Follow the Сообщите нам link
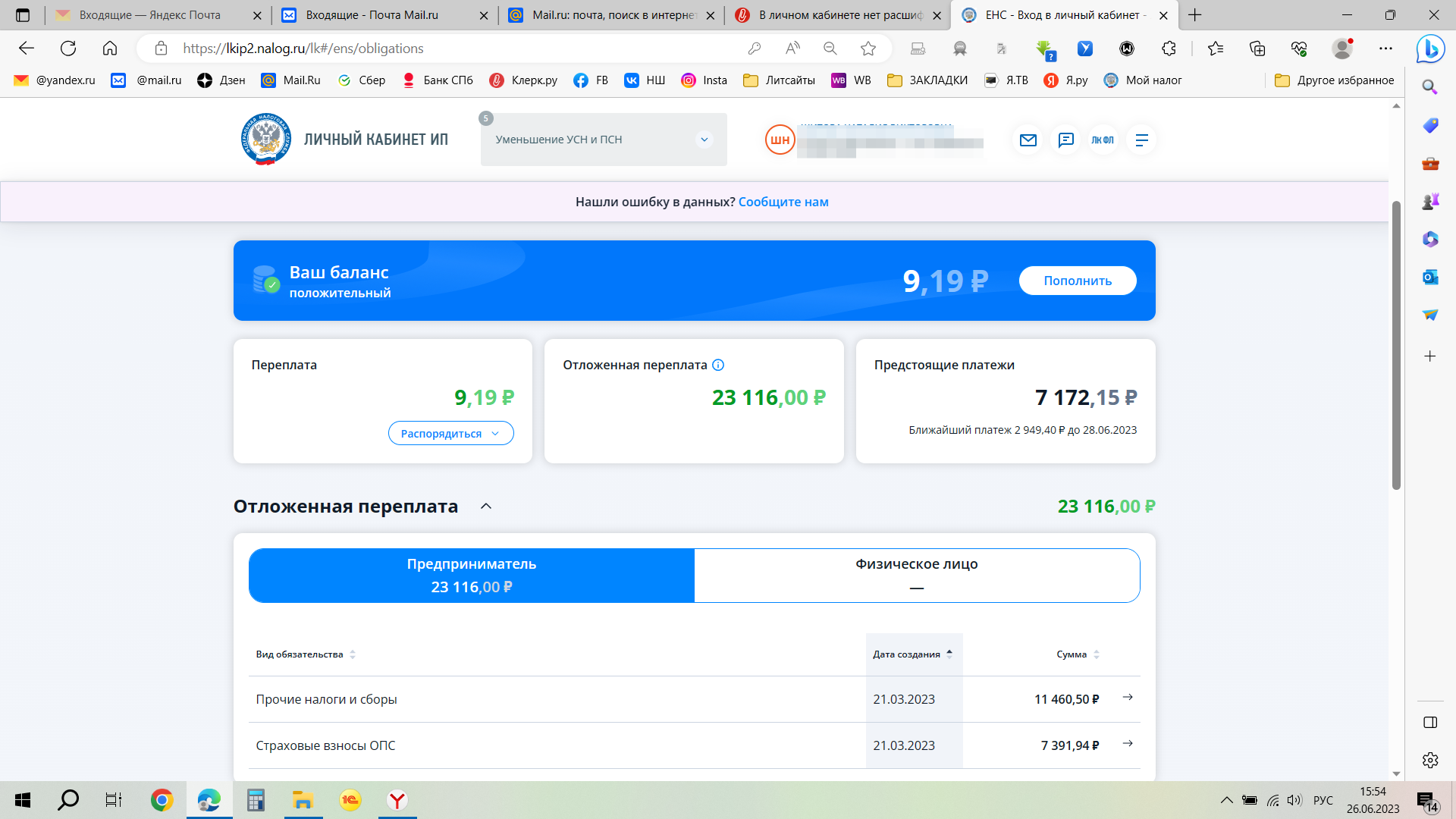 pos(783,202)
